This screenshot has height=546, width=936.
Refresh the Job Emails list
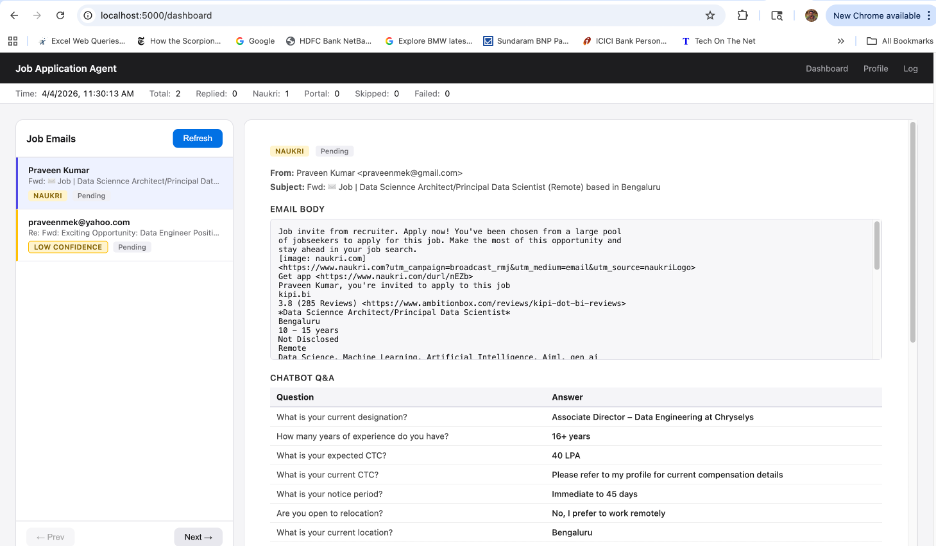click(x=198, y=138)
